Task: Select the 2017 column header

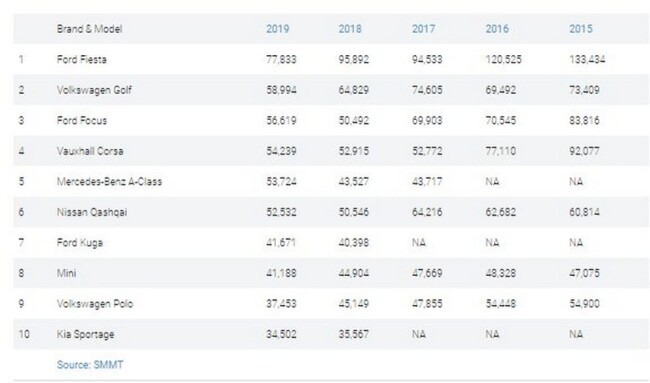Action: pyautogui.click(x=423, y=29)
